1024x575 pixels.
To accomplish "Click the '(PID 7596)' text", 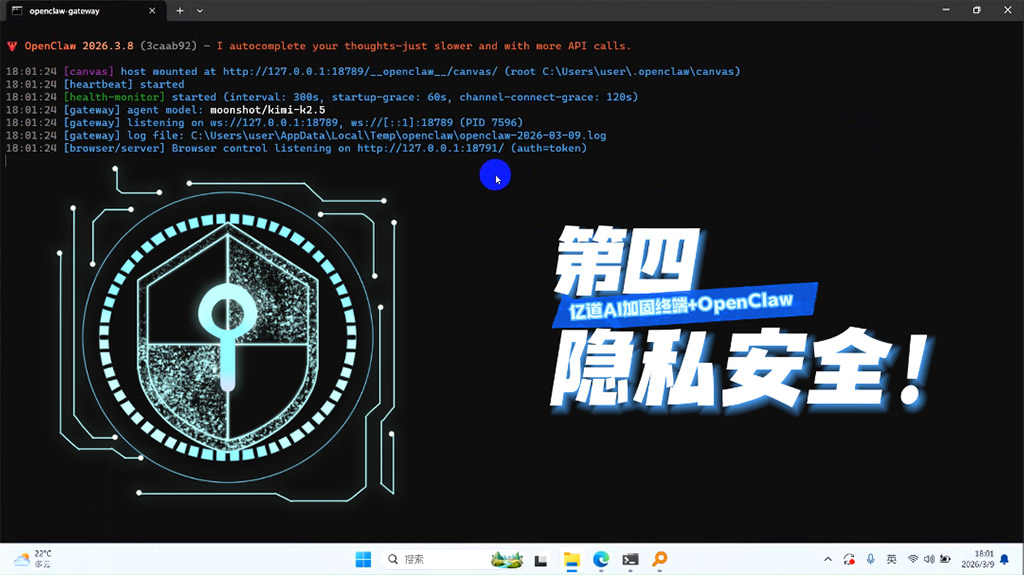I will tap(491, 123).
